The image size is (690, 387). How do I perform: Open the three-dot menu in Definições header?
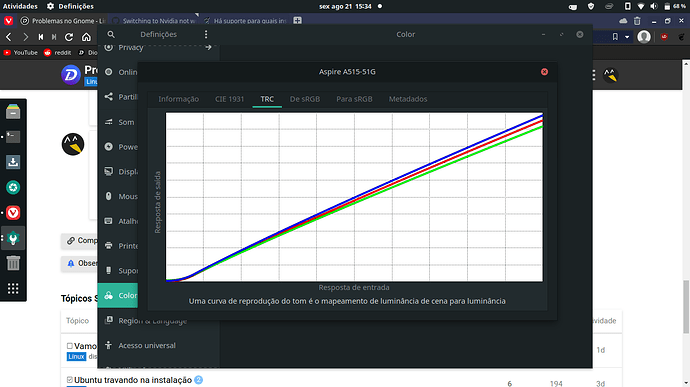pyautogui.click(x=206, y=34)
